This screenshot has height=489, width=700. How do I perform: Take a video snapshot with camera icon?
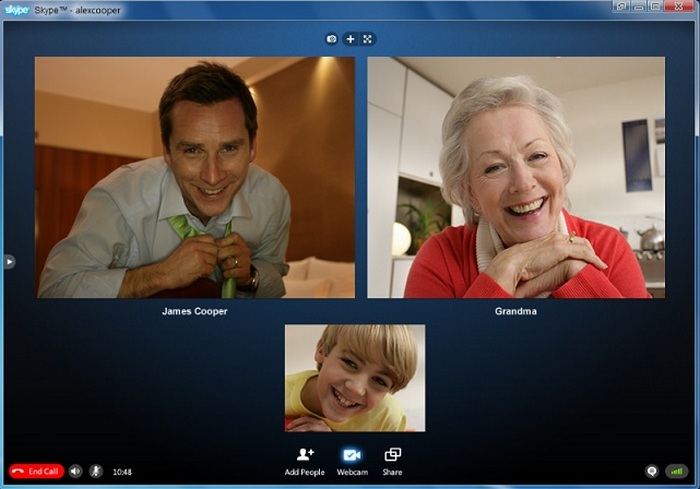pos(332,39)
